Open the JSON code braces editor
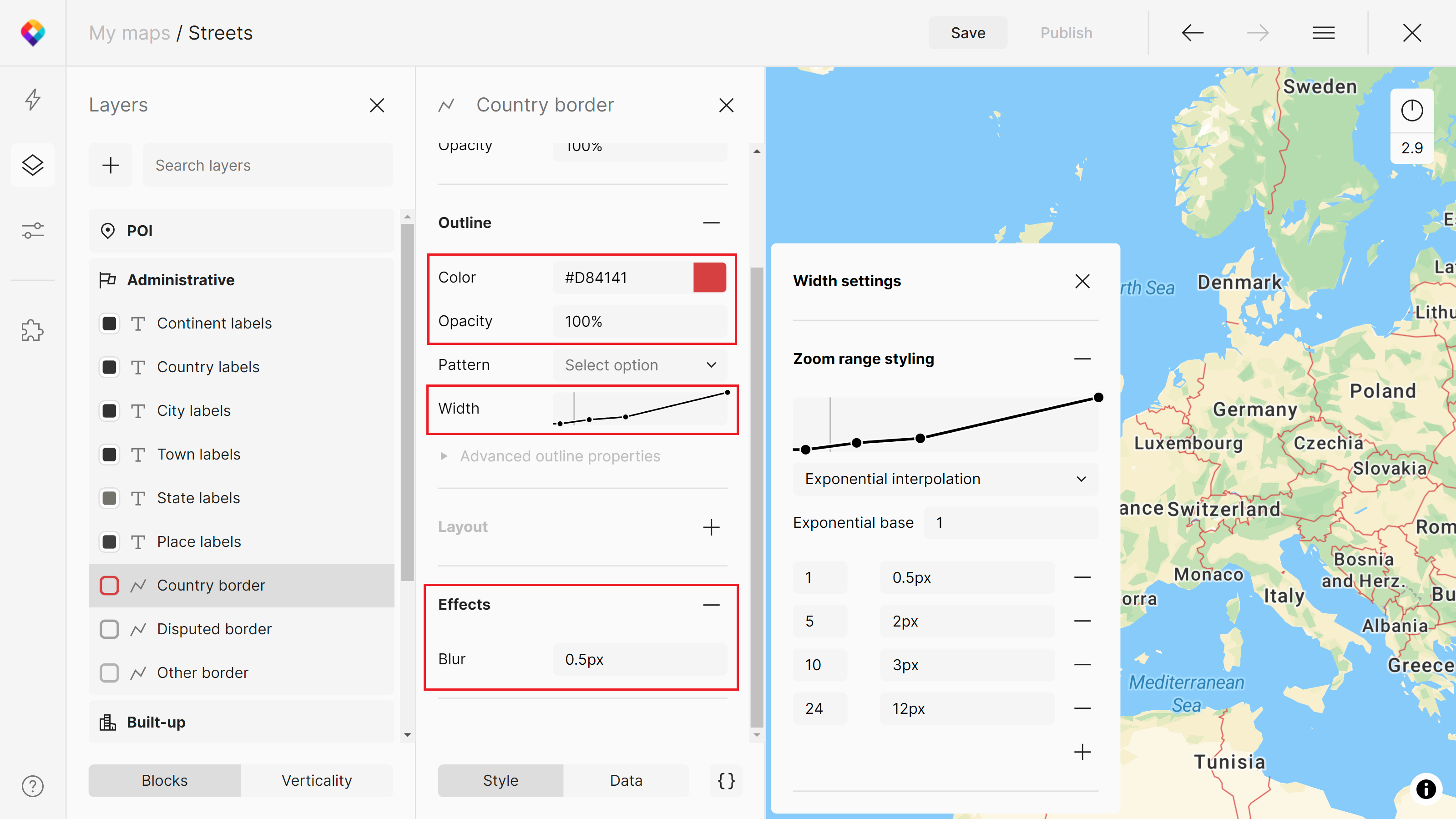Viewport: 1456px width, 819px height. tap(726, 781)
